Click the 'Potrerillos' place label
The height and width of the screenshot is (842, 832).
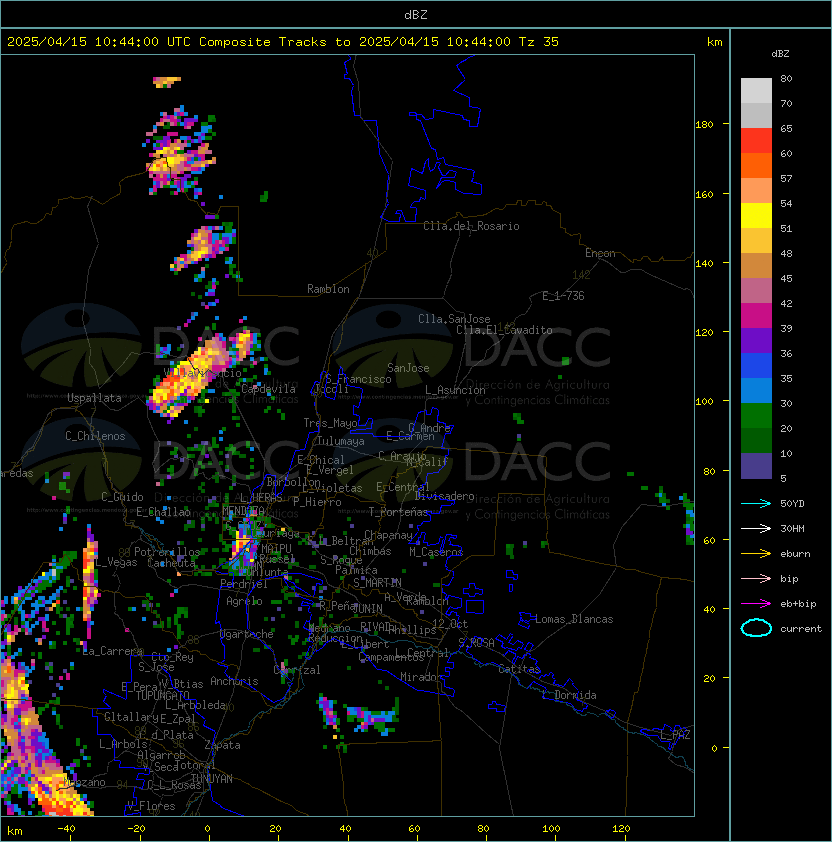click(167, 552)
